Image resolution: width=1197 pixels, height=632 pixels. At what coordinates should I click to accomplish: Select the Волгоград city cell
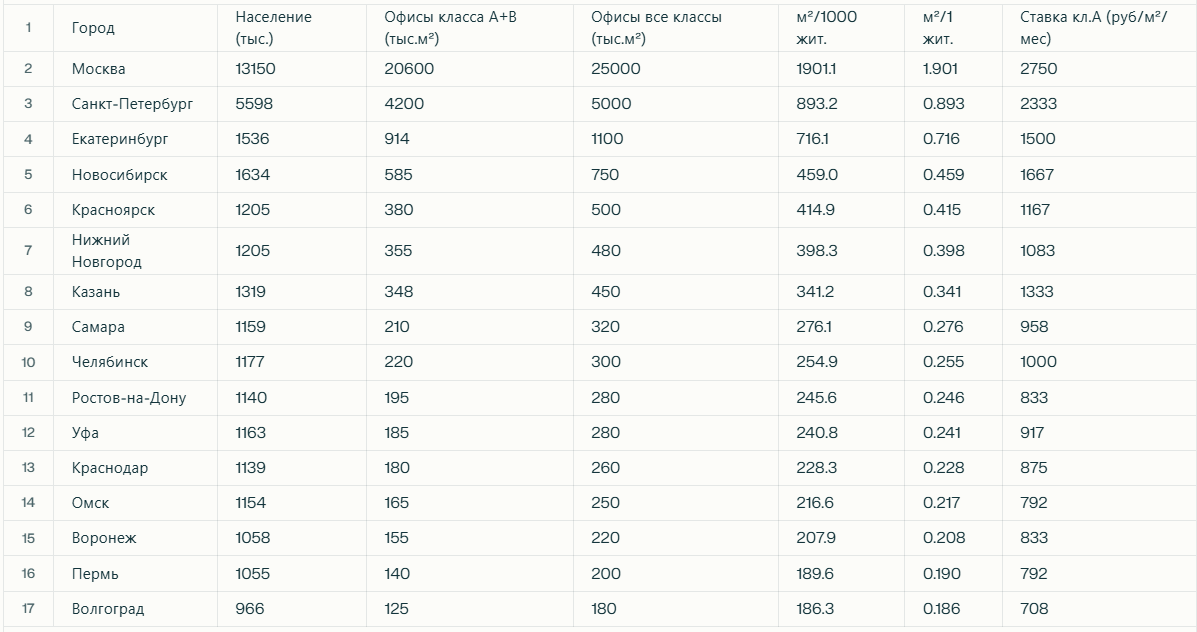pos(135,608)
